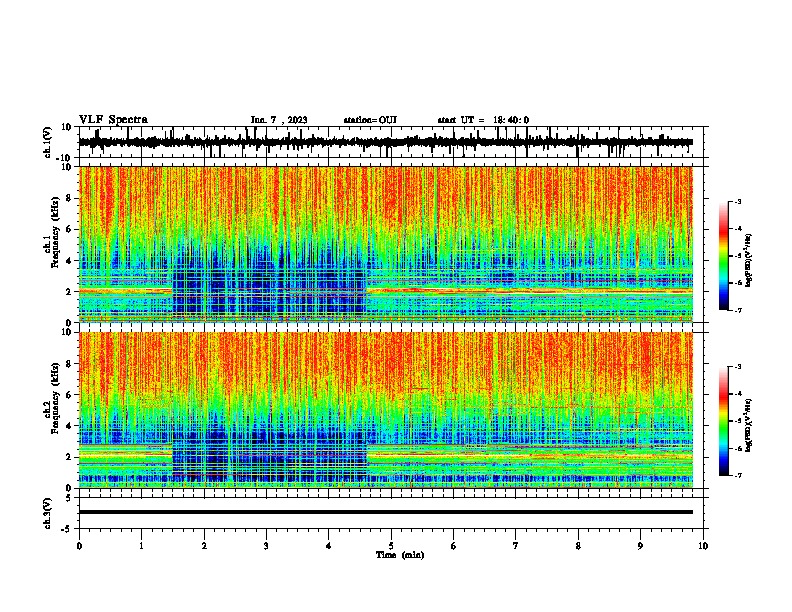Click time axis tick label "3"

(x=266, y=546)
